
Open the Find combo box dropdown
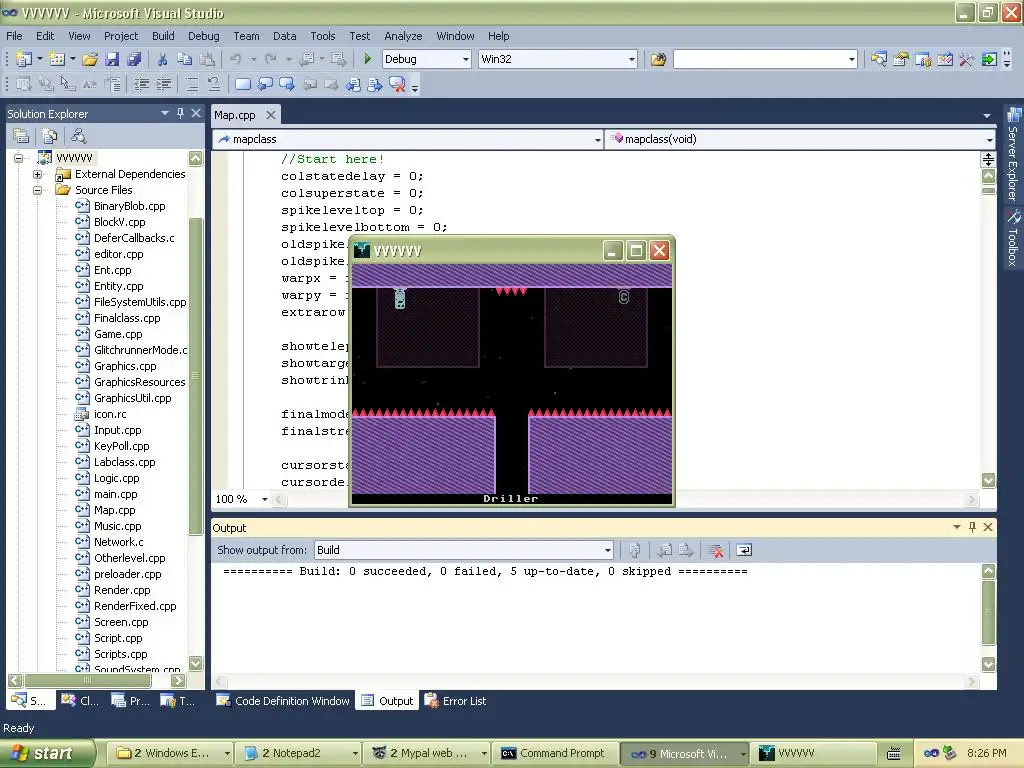coord(851,59)
